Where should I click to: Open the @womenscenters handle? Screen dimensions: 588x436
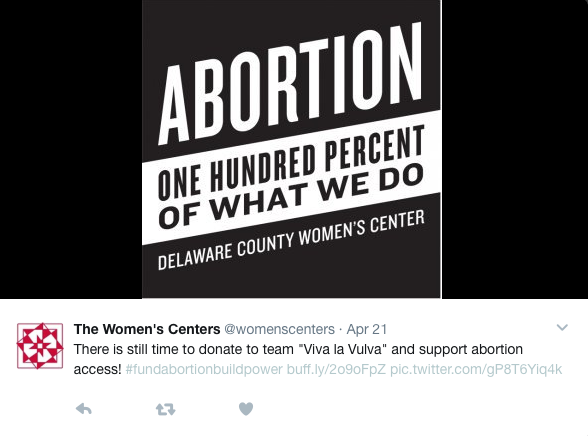point(279,329)
